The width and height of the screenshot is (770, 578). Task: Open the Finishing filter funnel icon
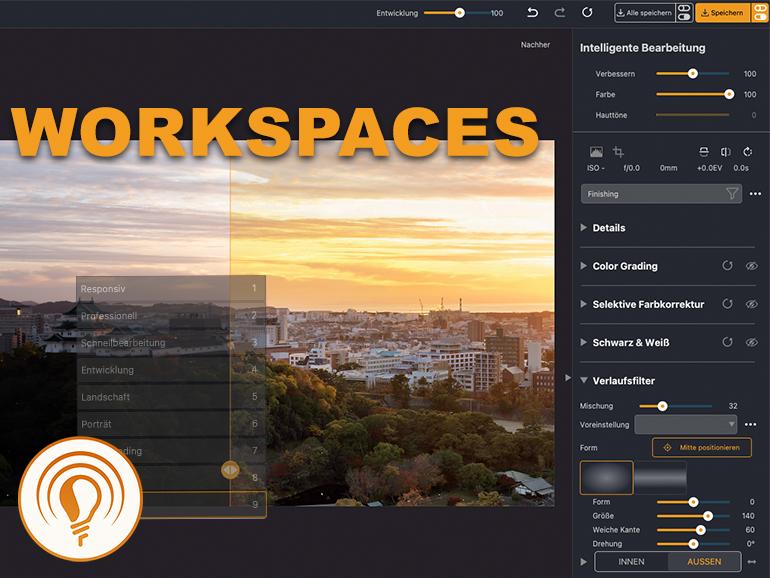(732, 194)
